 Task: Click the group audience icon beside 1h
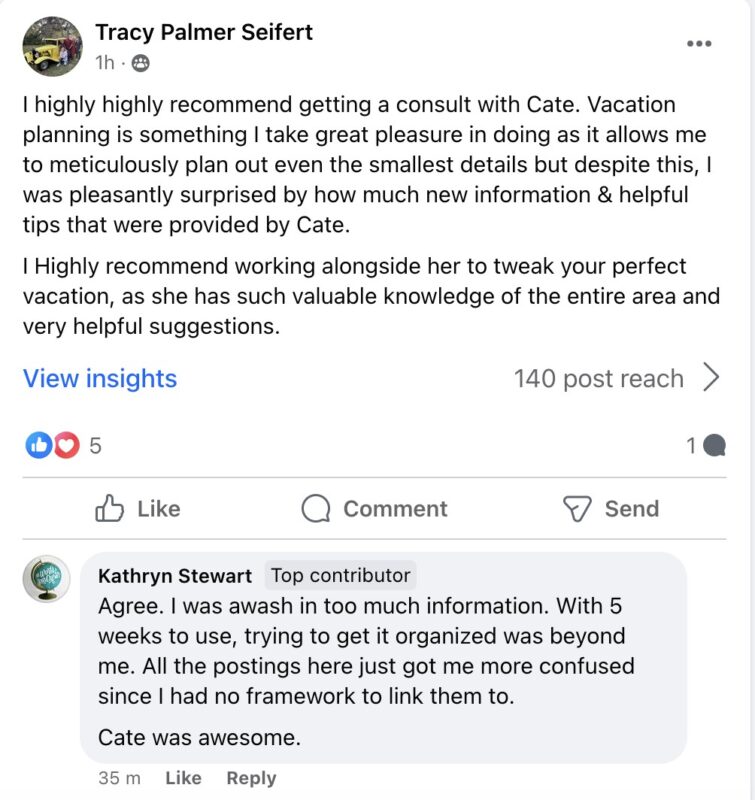point(141,63)
